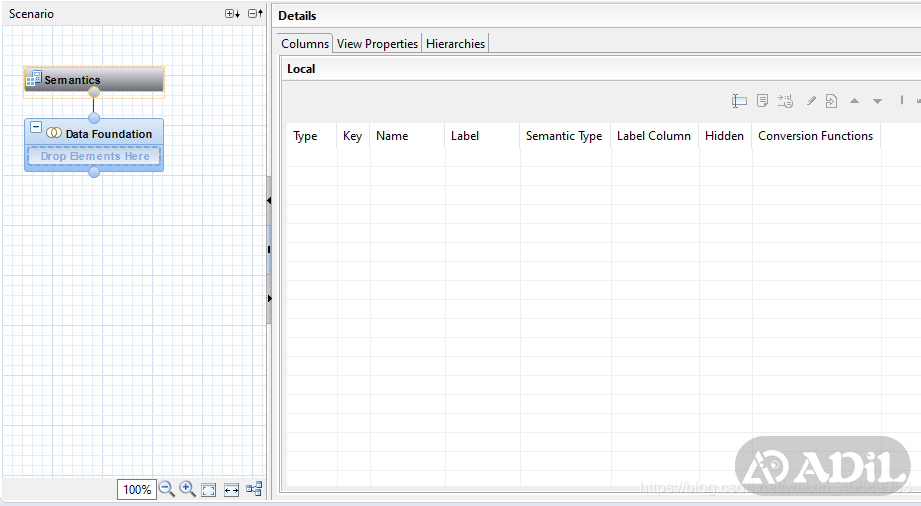Viewport: 921px width, 506px height.
Task: Collapse the Data Foundation node
Action: point(36,128)
